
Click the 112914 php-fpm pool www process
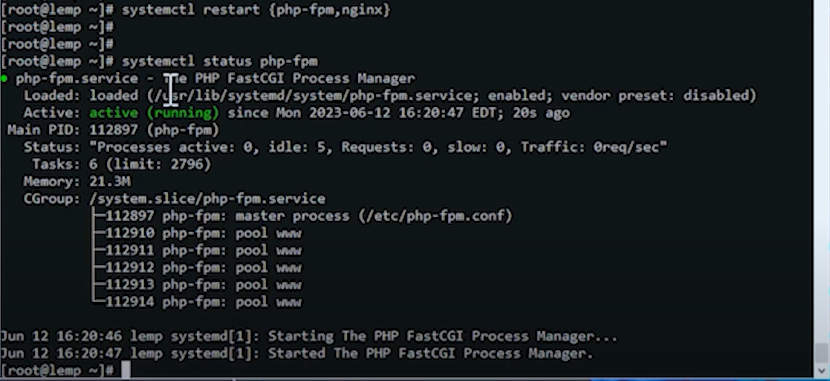[x=203, y=302]
